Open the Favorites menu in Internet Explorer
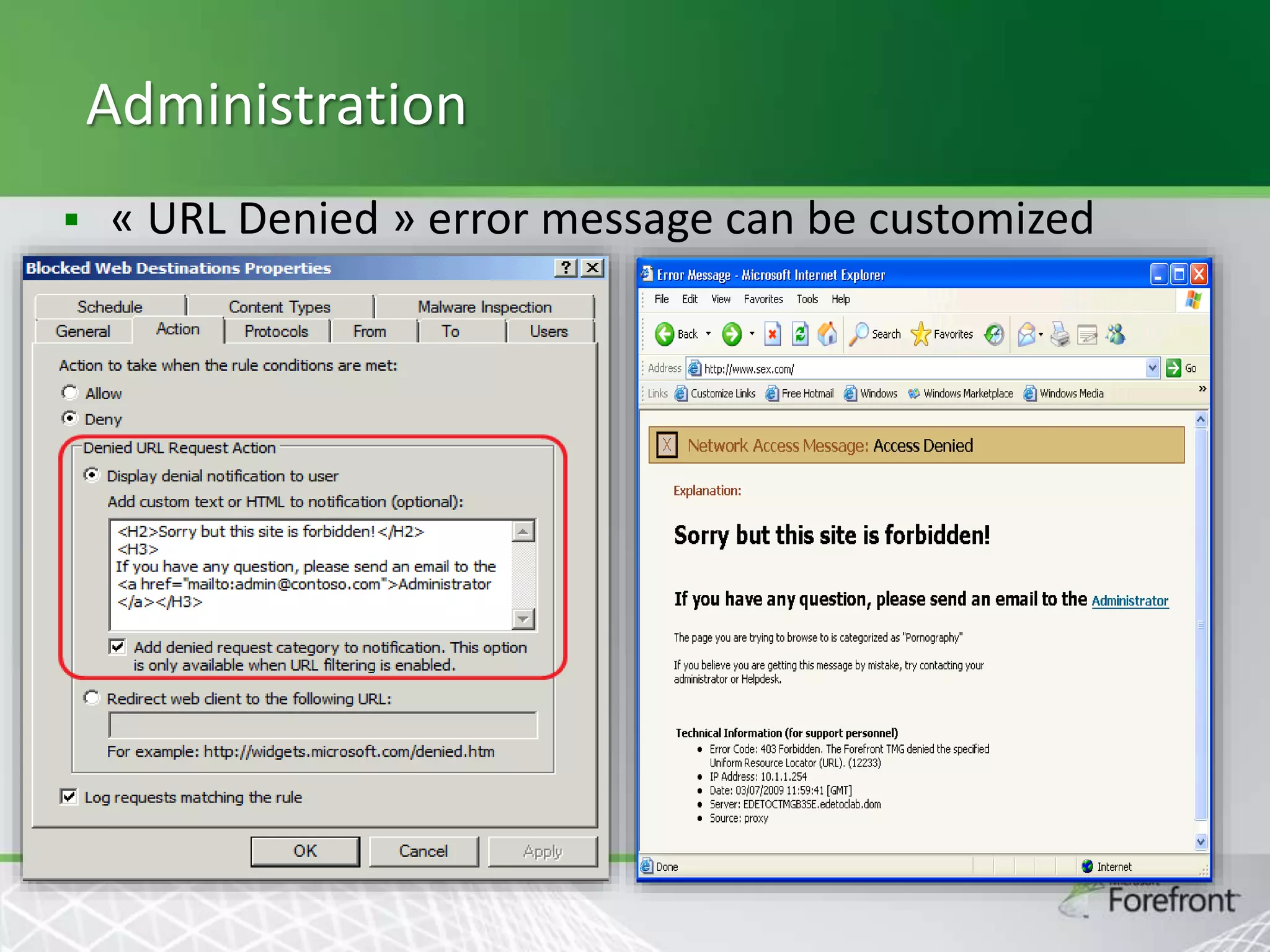This screenshot has width=1270, height=952. click(x=763, y=299)
